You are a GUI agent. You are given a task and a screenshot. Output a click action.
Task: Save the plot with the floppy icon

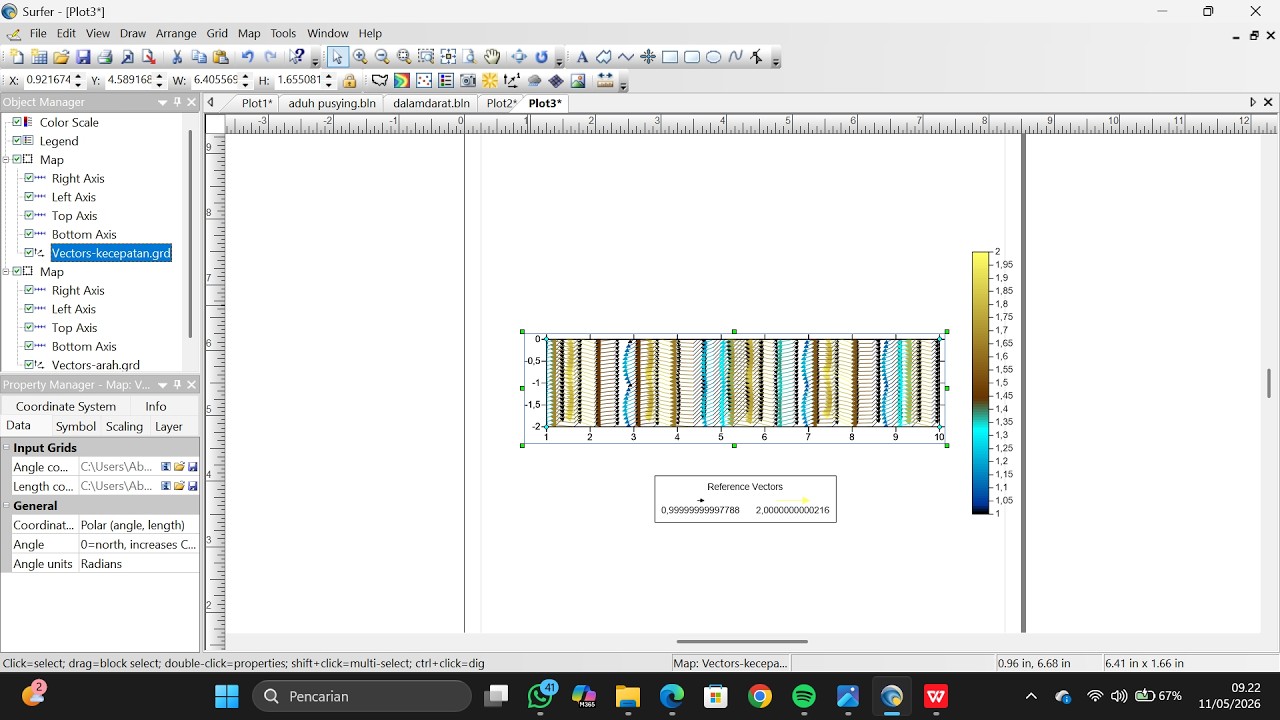[x=83, y=57]
